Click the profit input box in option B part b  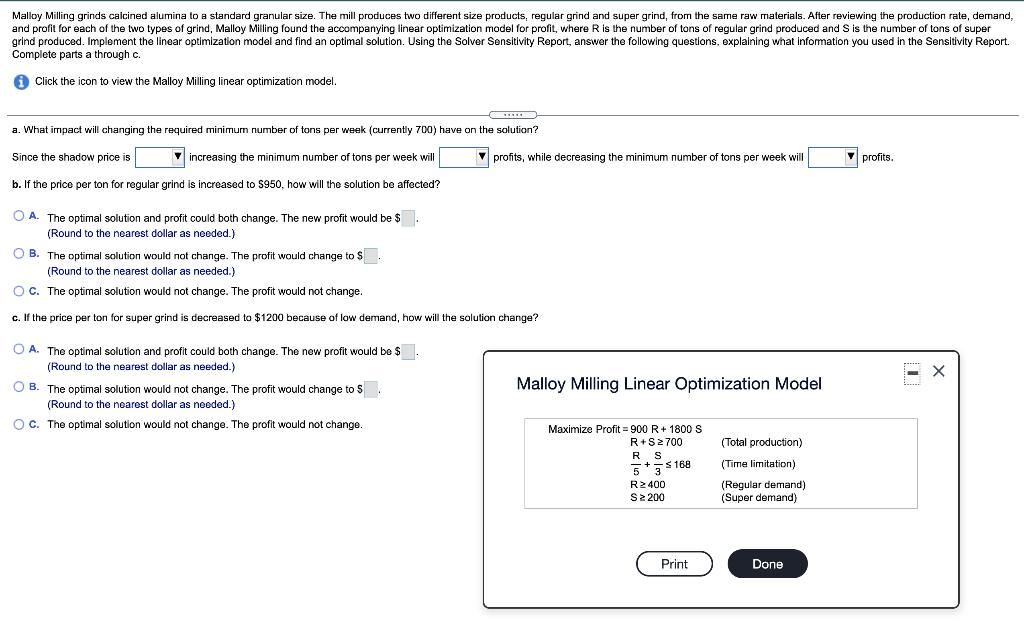(x=372, y=256)
